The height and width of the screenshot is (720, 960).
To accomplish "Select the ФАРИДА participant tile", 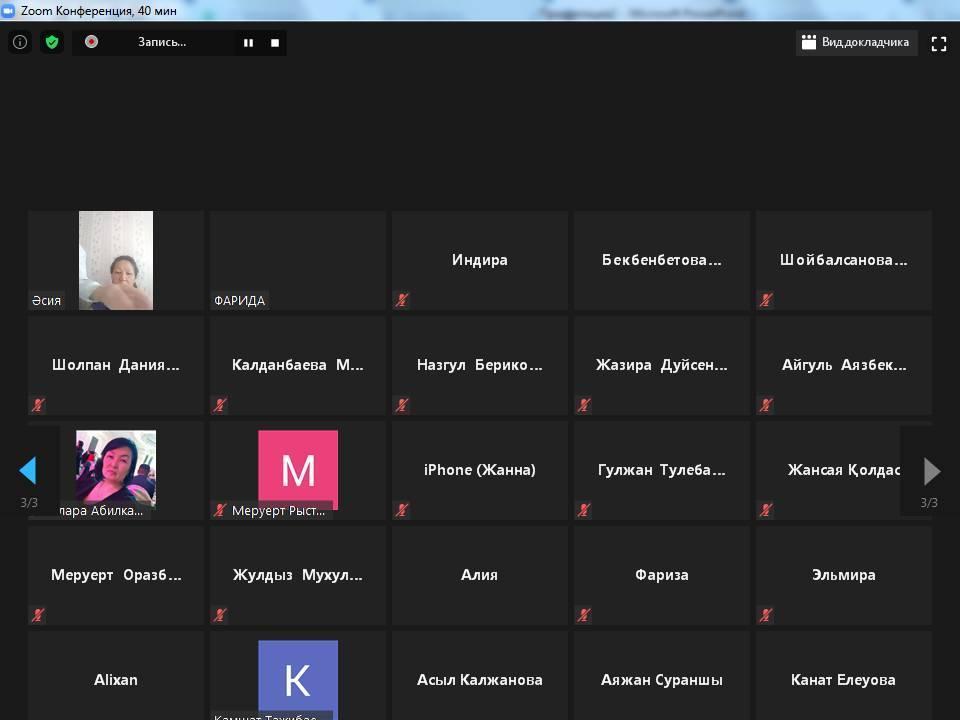I will [298, 260].
